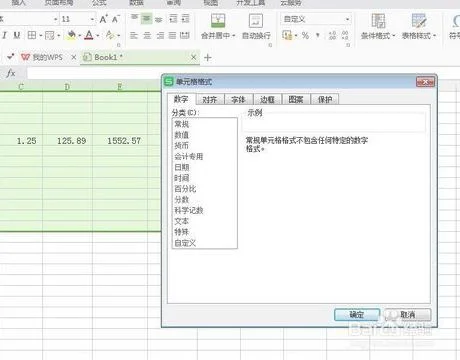Select 日期 in the category list

(182, 167)
